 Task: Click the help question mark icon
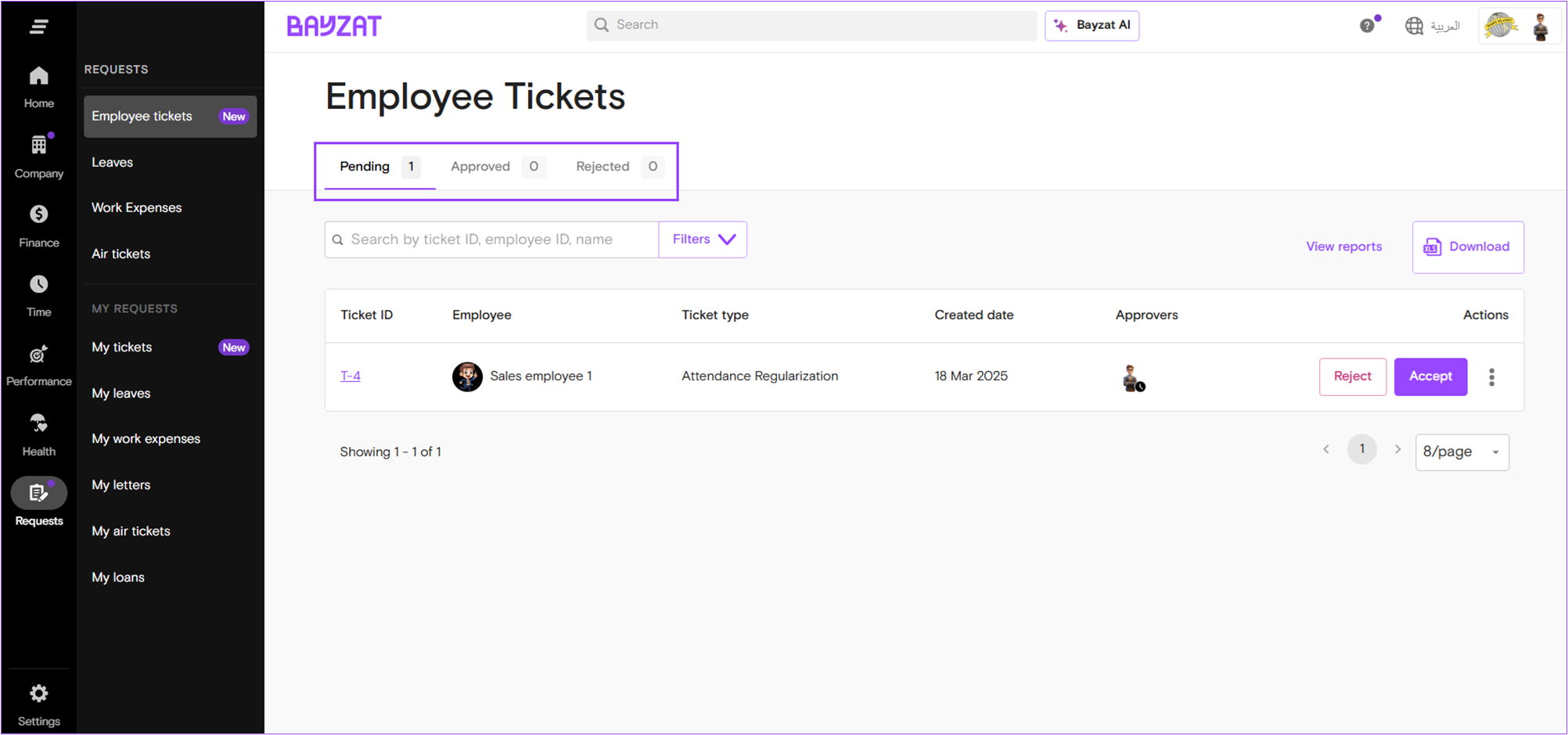click(1367, 26)
